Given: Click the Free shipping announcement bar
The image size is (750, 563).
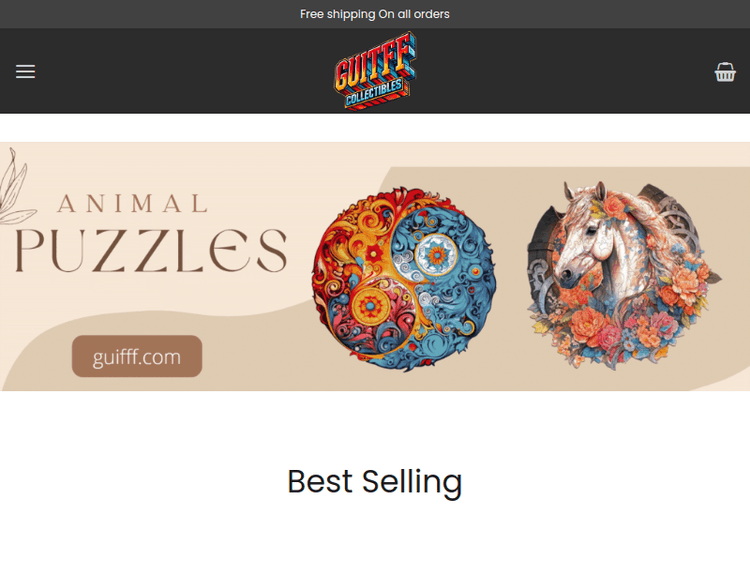Looking at the screenshot, I should (x=375, y=14).
